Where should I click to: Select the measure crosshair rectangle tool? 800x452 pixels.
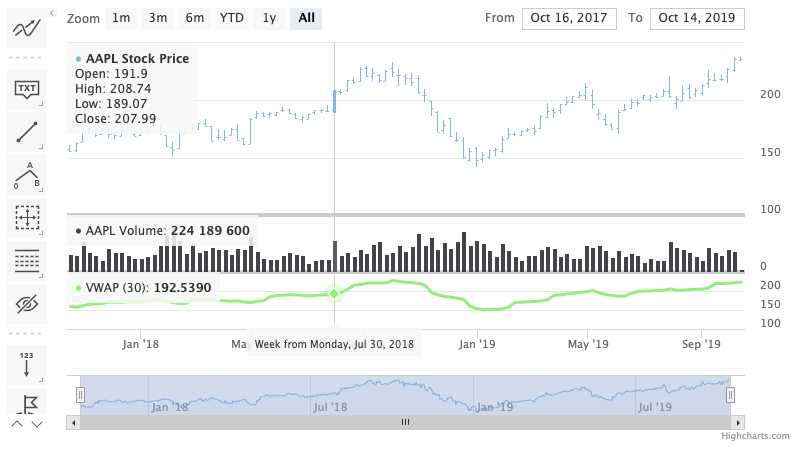(27, 218)
